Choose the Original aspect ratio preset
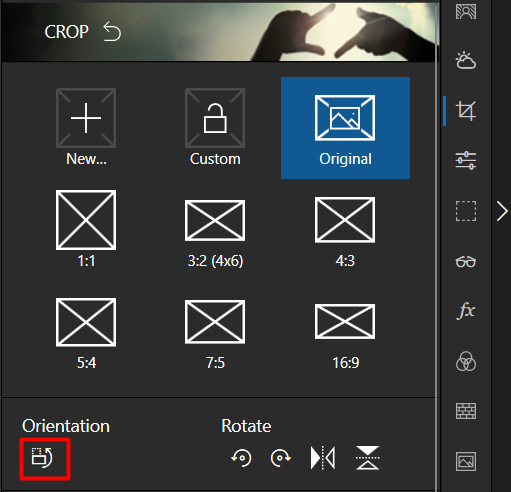 pos(345,128)
